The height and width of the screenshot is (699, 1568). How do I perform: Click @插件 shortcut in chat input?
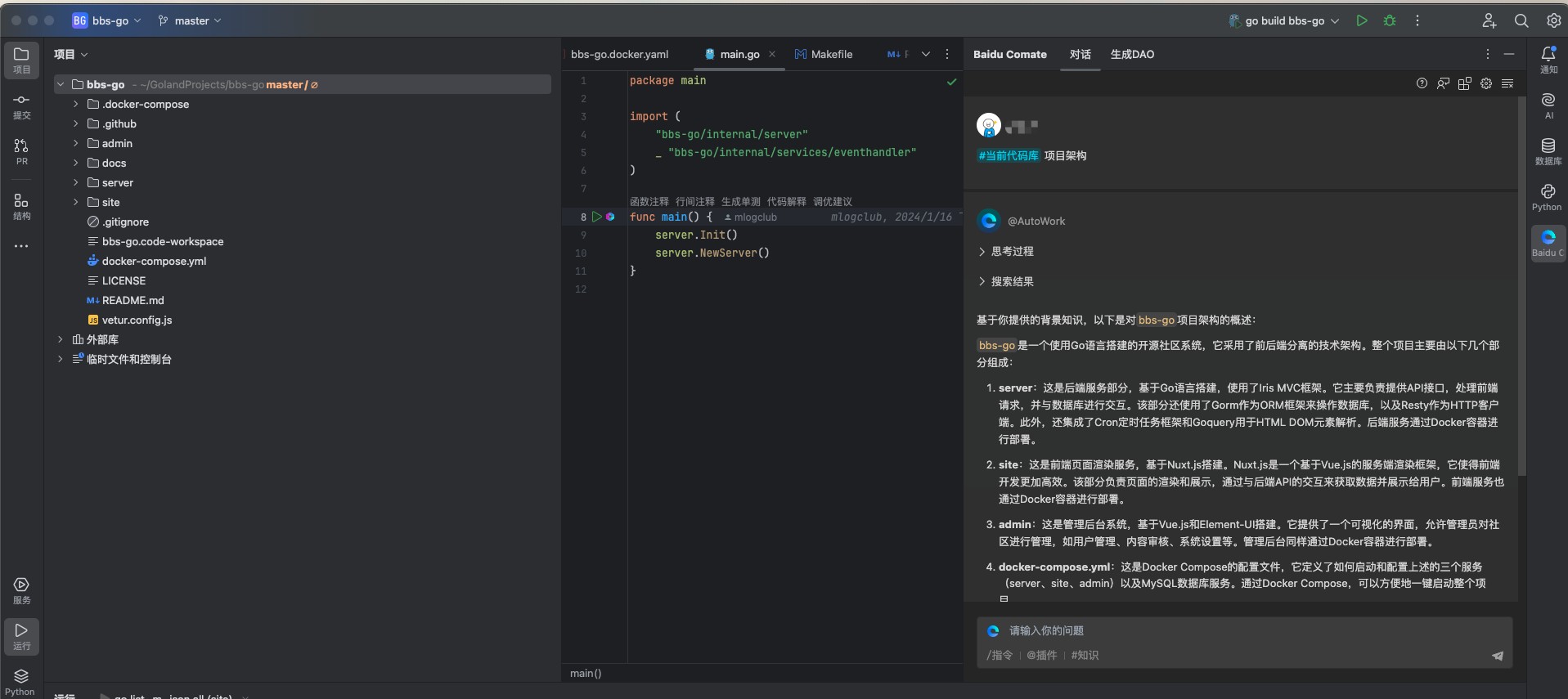1042,655
